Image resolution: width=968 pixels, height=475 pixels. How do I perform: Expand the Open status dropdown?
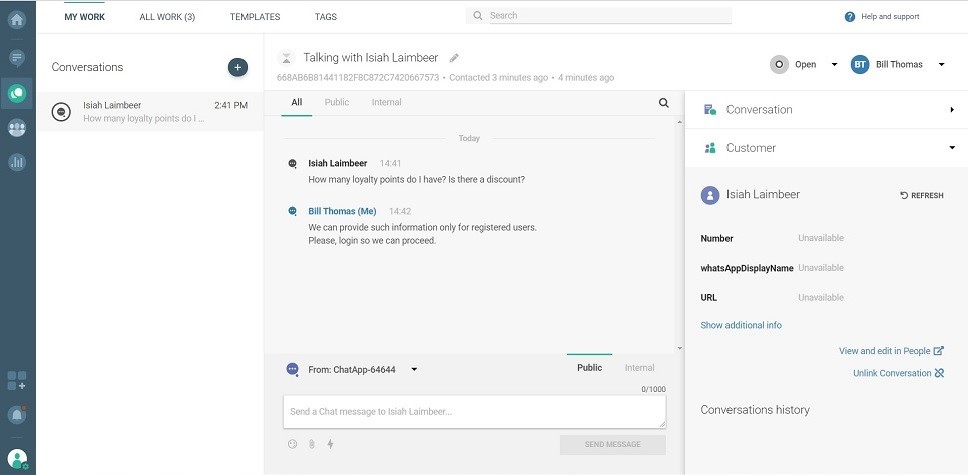[x=834, y=65]
